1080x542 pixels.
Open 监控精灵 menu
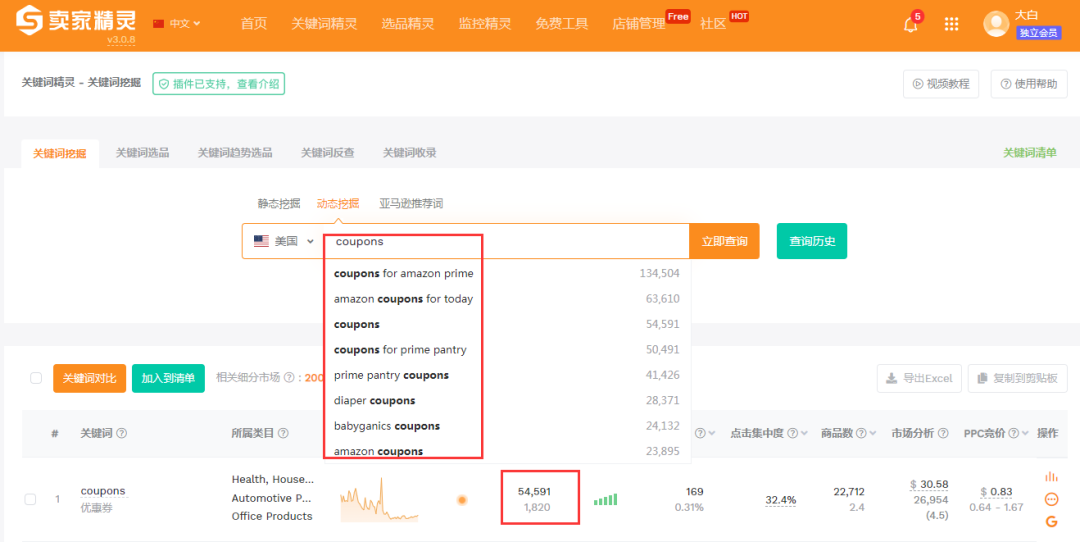(485, 23)
